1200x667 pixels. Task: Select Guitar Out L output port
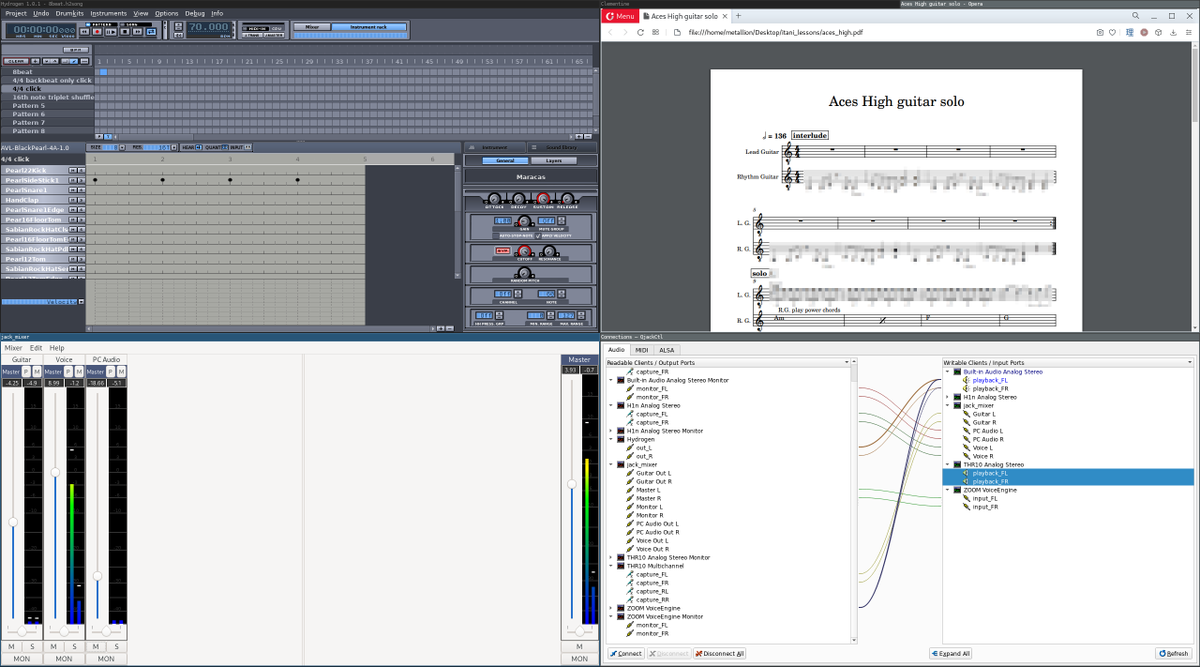point(653,473)
